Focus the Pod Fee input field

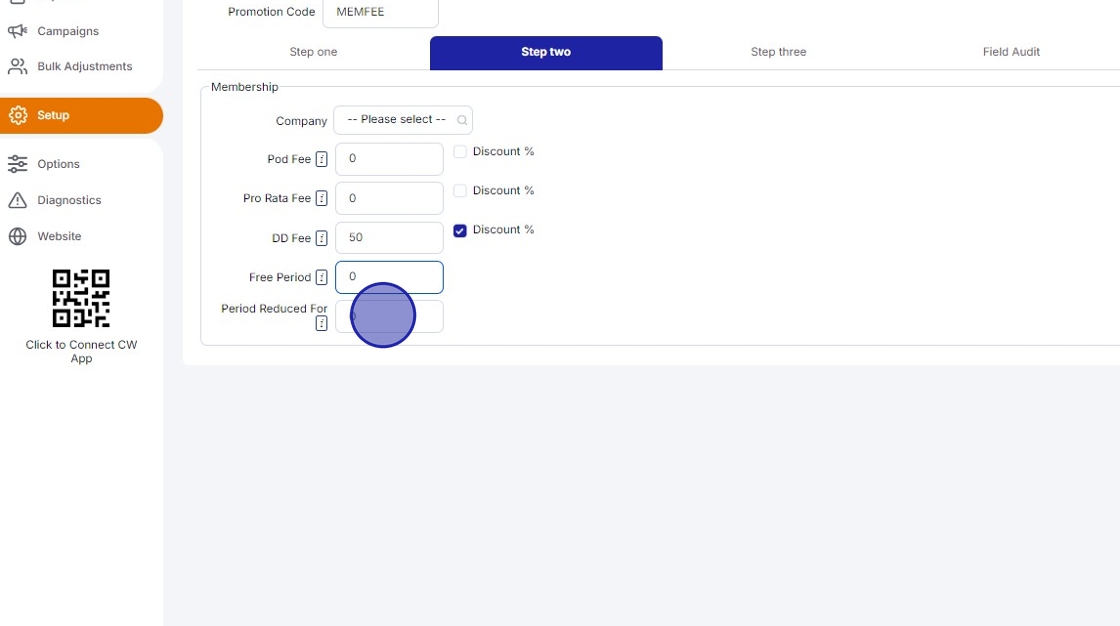pos(389,159)
